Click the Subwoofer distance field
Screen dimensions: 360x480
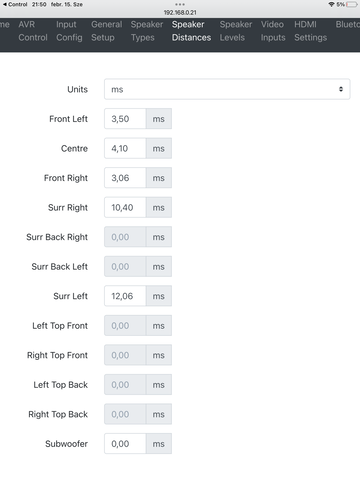(x=125, y=444)
